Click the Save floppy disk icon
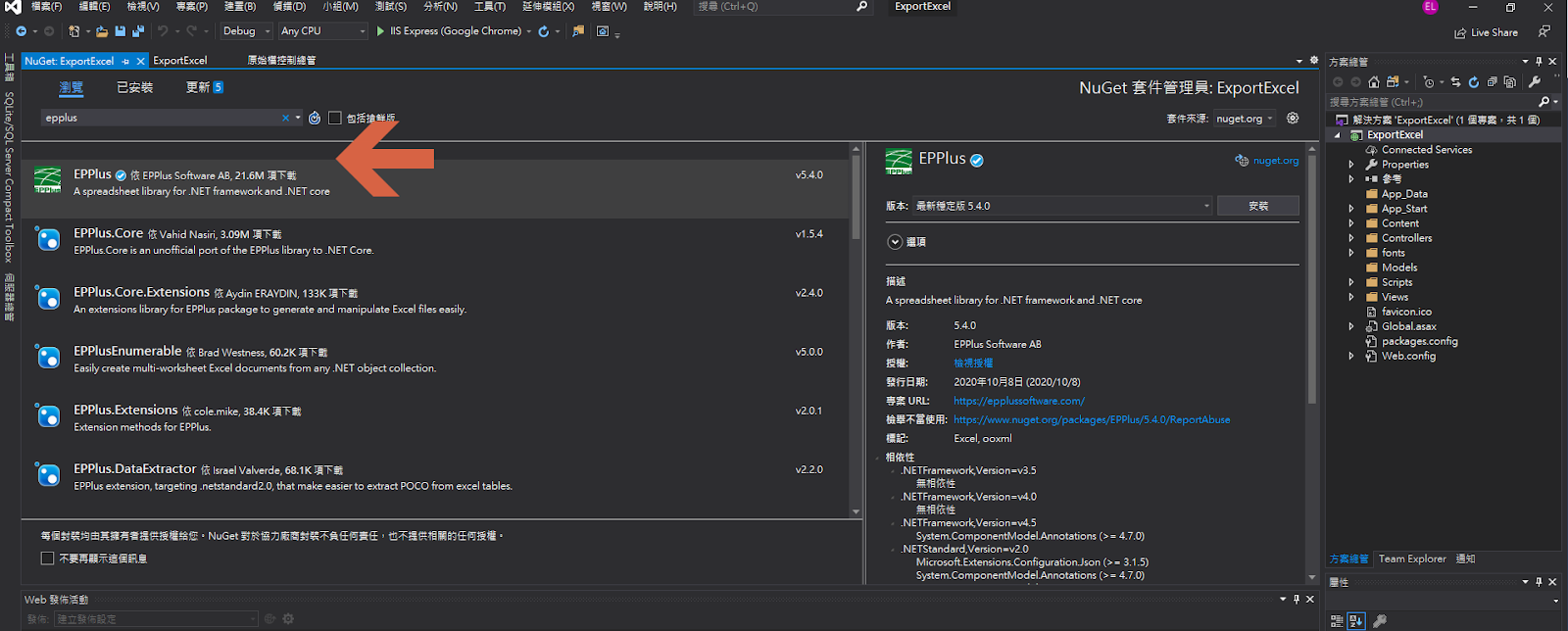Screen dimensions: 1568x631 tap(120, 31)
